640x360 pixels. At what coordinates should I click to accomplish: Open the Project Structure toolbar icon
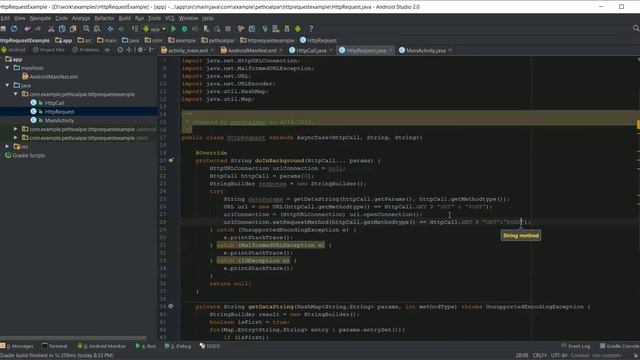click(252, 29)
